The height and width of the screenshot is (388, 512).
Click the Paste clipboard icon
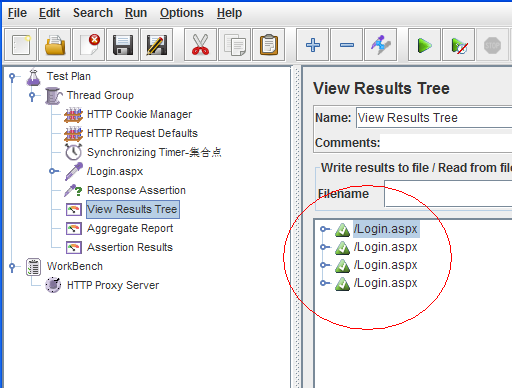point(269,45)
